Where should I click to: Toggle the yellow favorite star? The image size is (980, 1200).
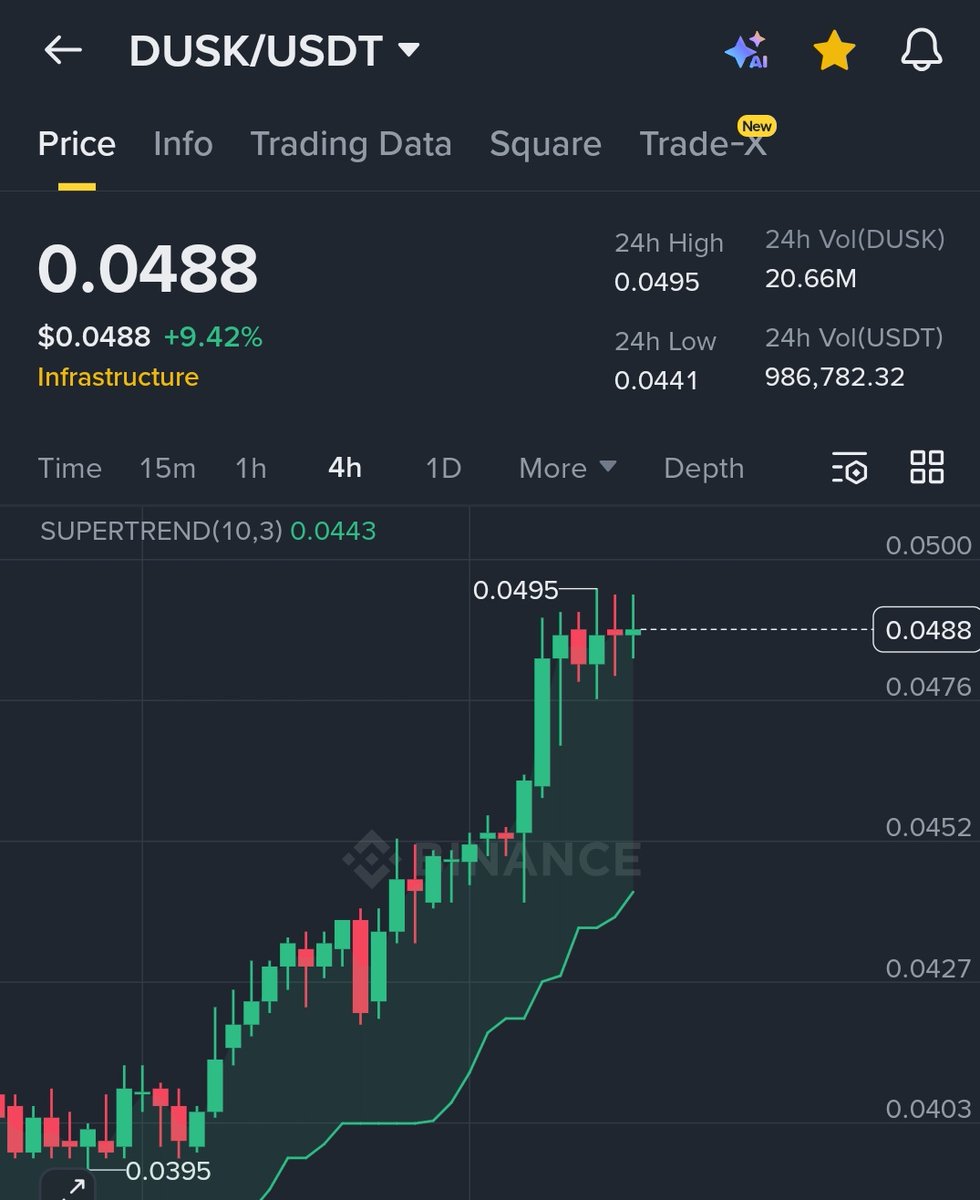coord(833,50)
